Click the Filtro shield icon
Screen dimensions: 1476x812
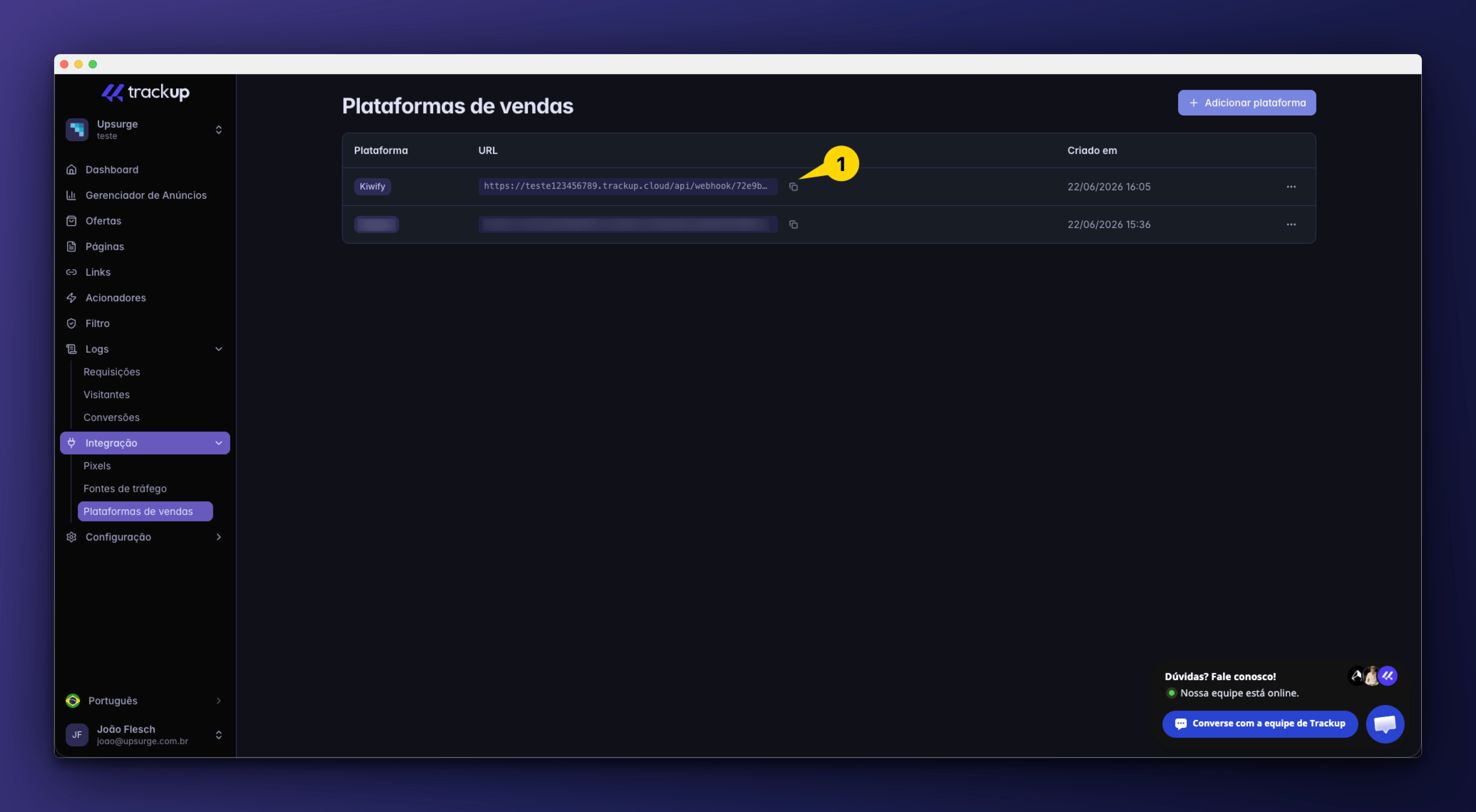(x=71, y=324)
